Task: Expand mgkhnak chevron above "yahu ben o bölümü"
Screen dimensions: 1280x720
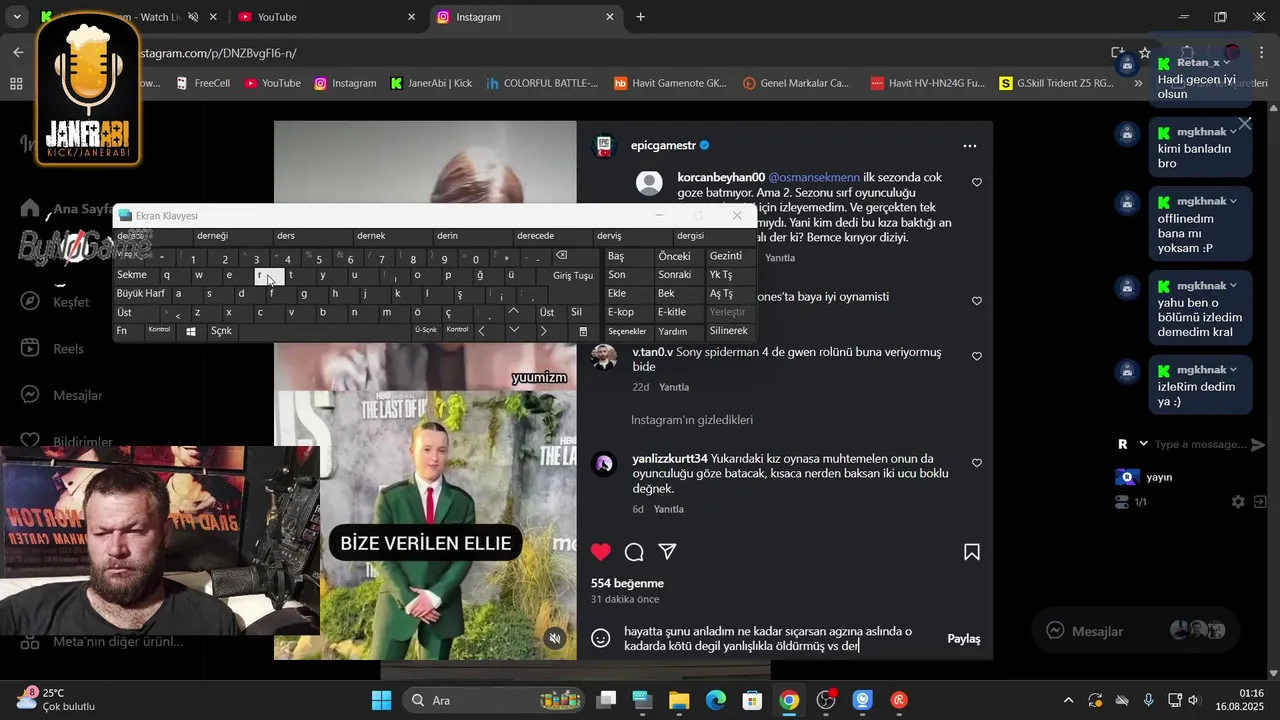Action: click(1233, 286)
